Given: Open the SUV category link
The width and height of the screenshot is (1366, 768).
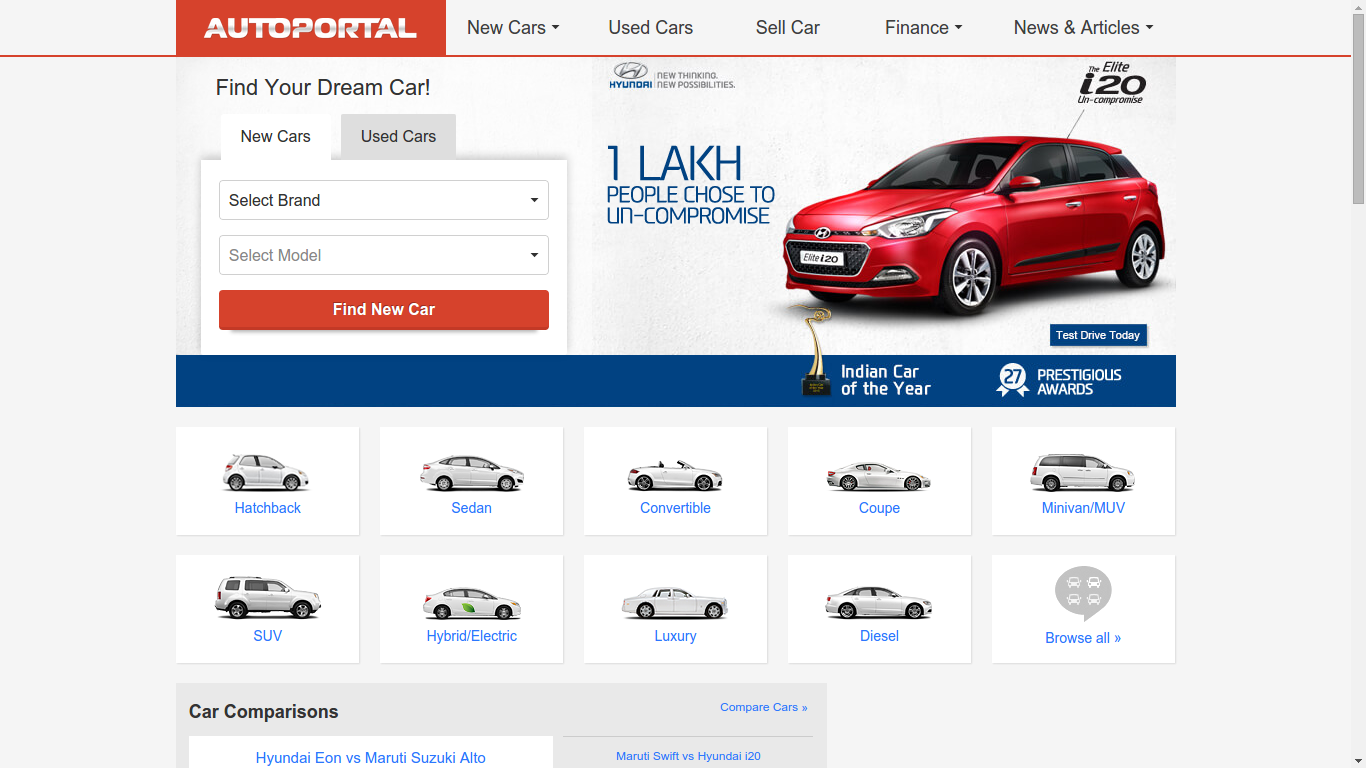Looking at the screenshot, I should point(268,636).
